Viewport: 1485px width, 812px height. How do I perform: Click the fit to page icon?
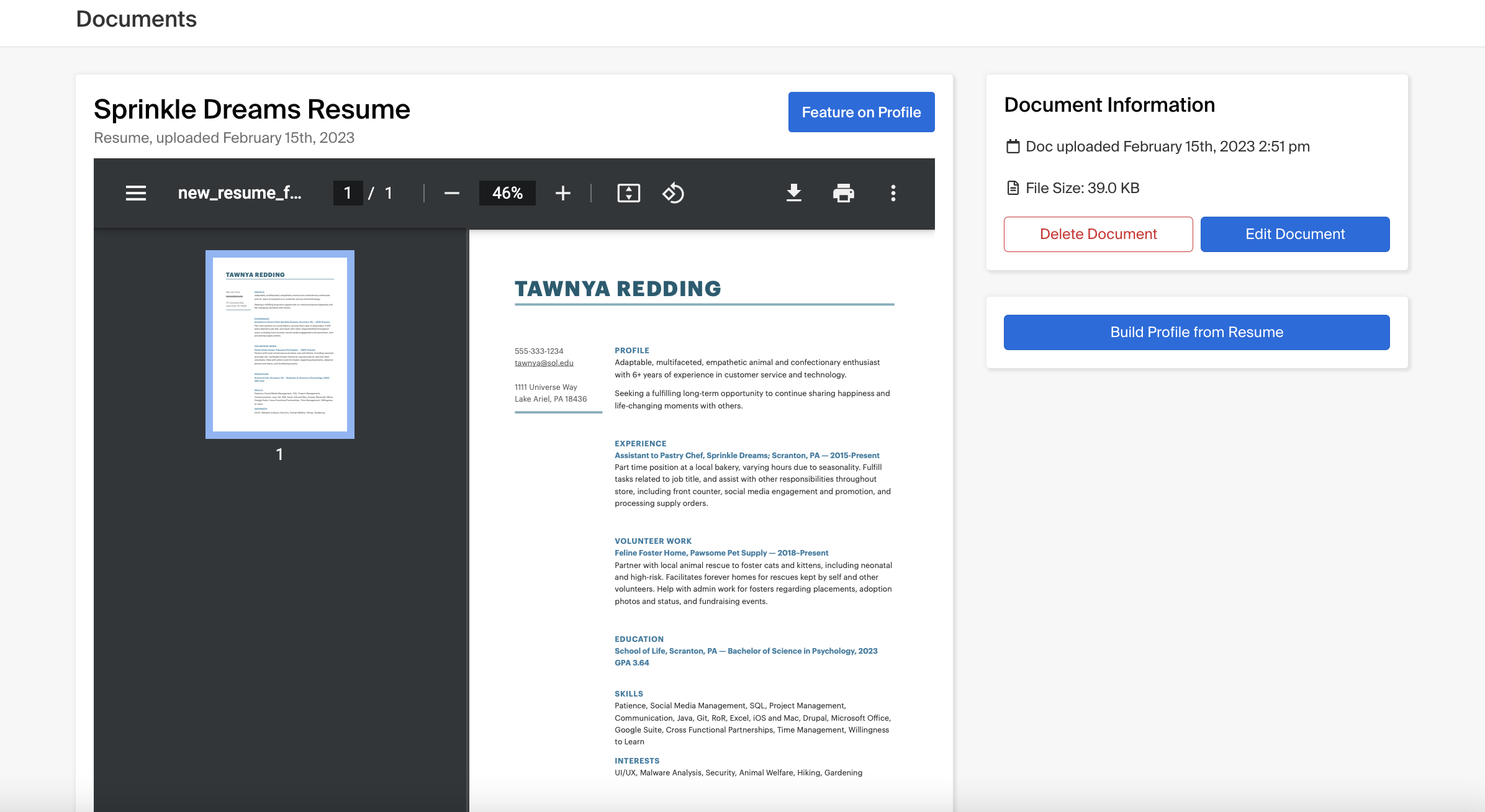pyautogui.click(x=628, y=193)
